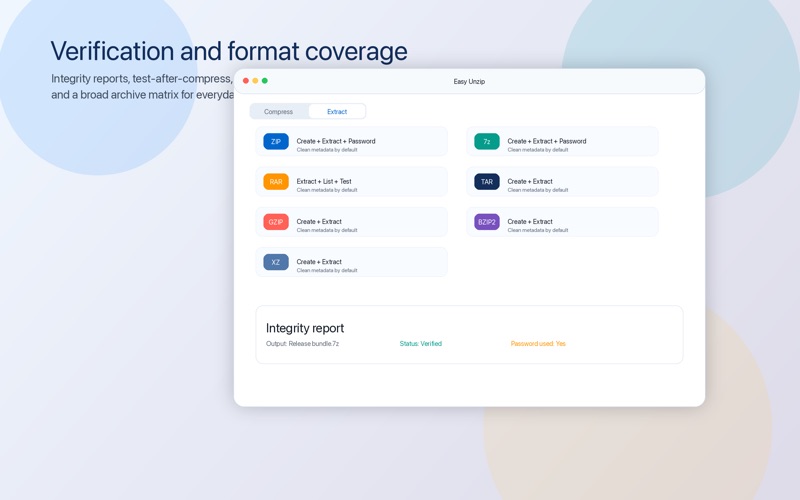Click the 'Status: Verified' text
This screenshot has width=800, height=500.
tap(421, 343)
